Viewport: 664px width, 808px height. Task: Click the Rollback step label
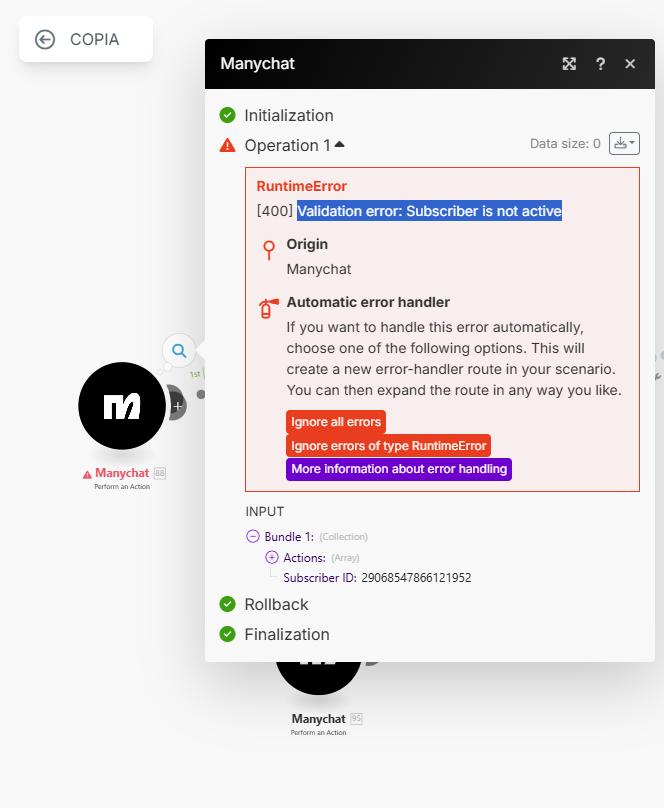(277, 604)
